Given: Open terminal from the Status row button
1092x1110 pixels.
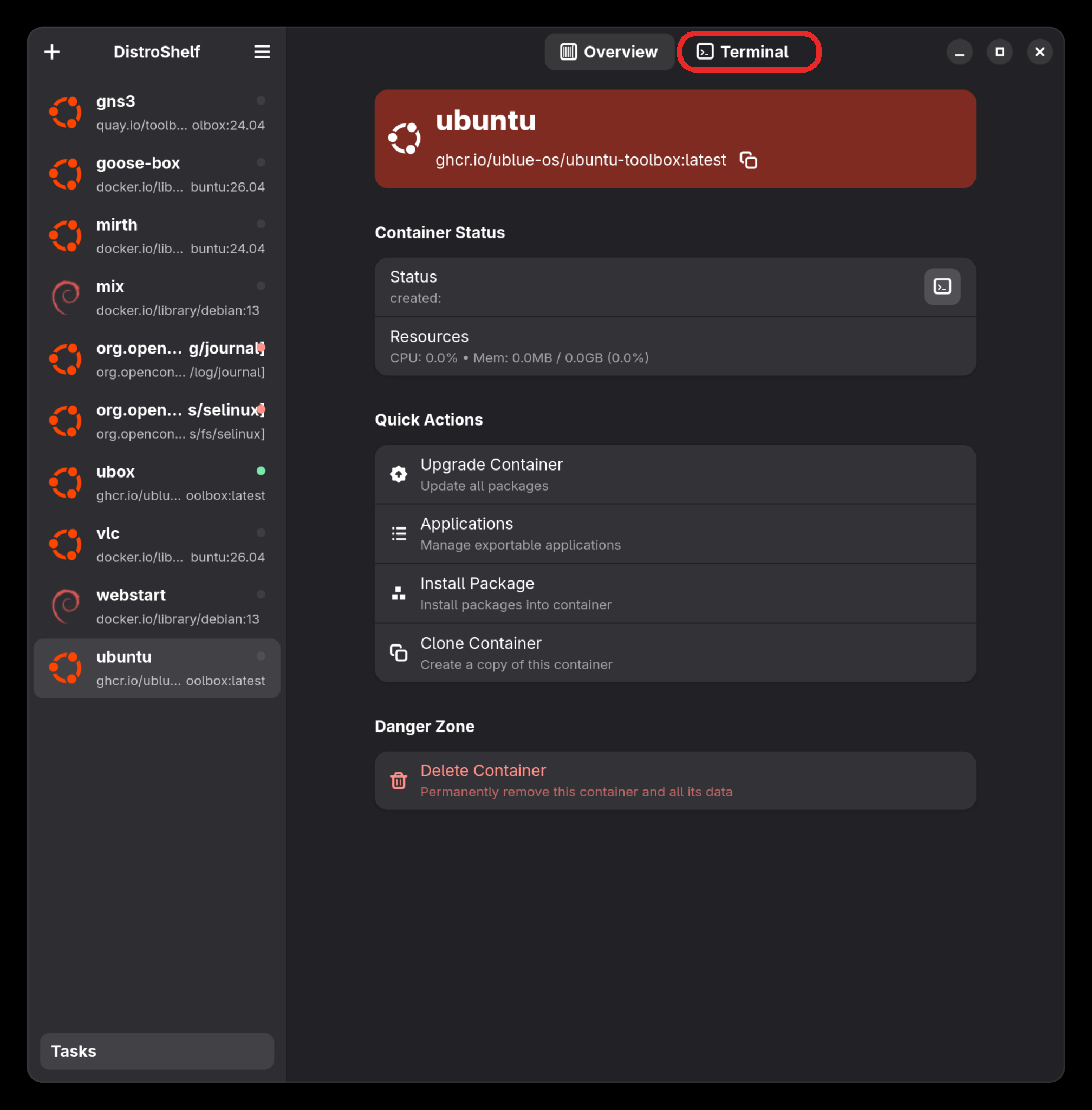Looking at the screenshot, I should 942,286.
